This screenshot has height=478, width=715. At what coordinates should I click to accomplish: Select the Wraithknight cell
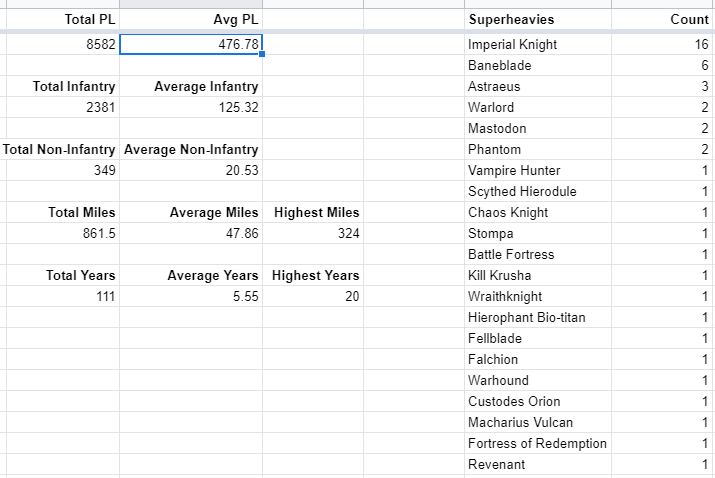[538, 296]
